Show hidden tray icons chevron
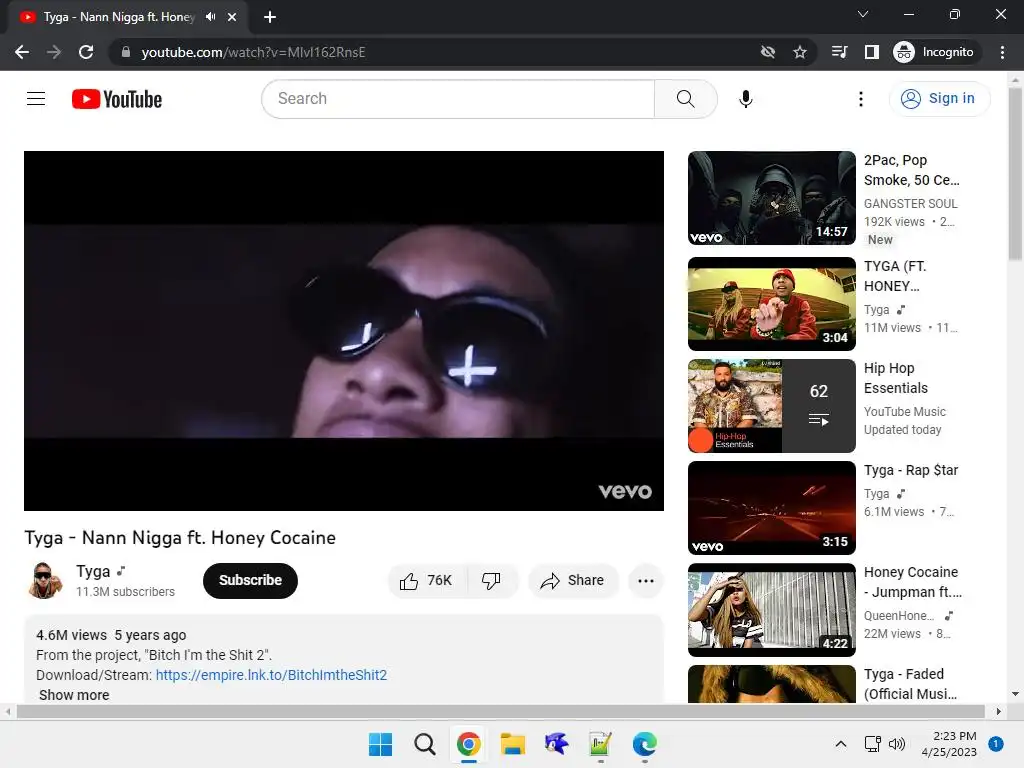This screenshot has width=1024, height=768. (841, 744)
